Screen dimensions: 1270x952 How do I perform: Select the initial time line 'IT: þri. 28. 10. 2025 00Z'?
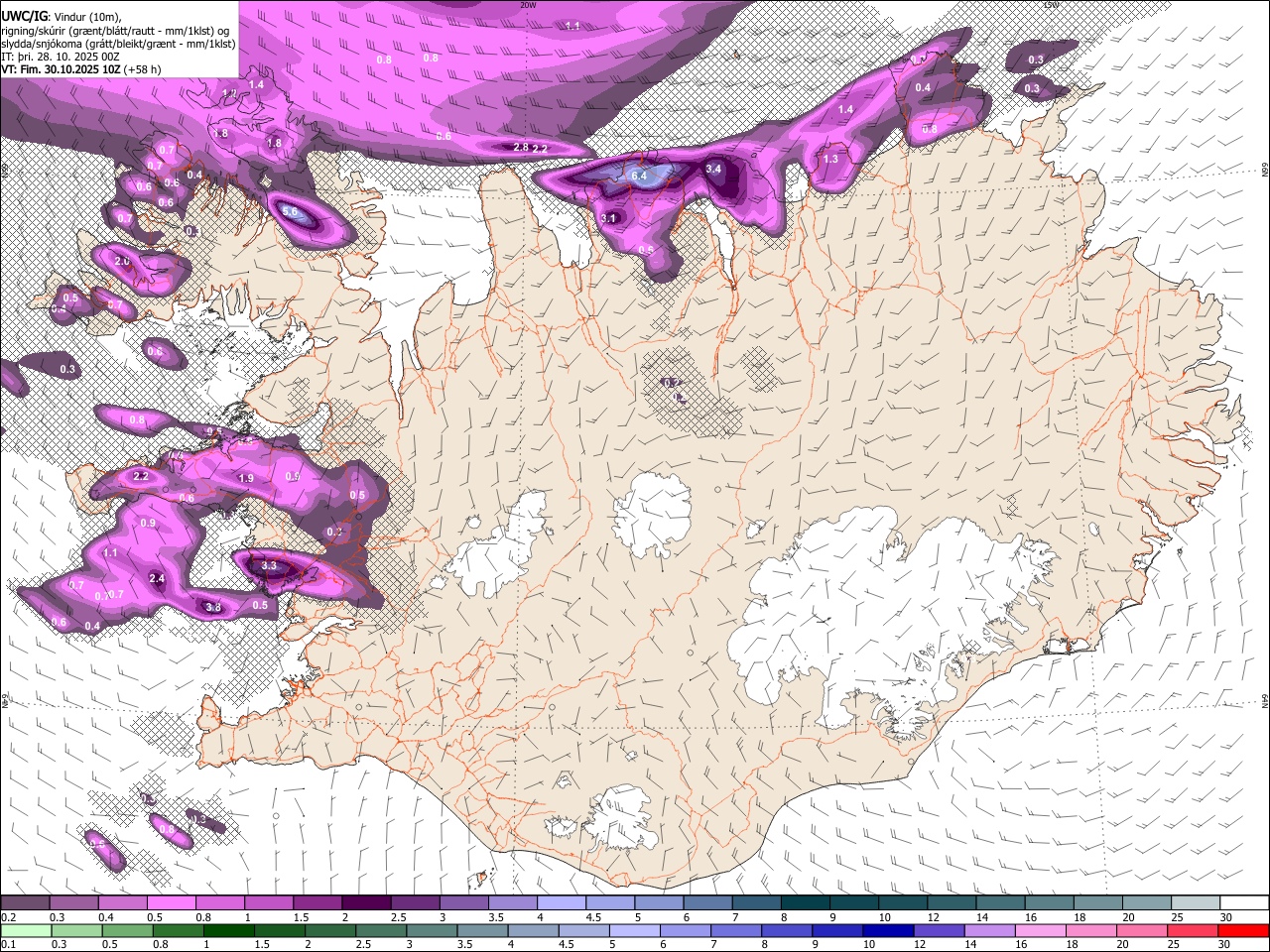pyautogui.click(x=63, y=57)
